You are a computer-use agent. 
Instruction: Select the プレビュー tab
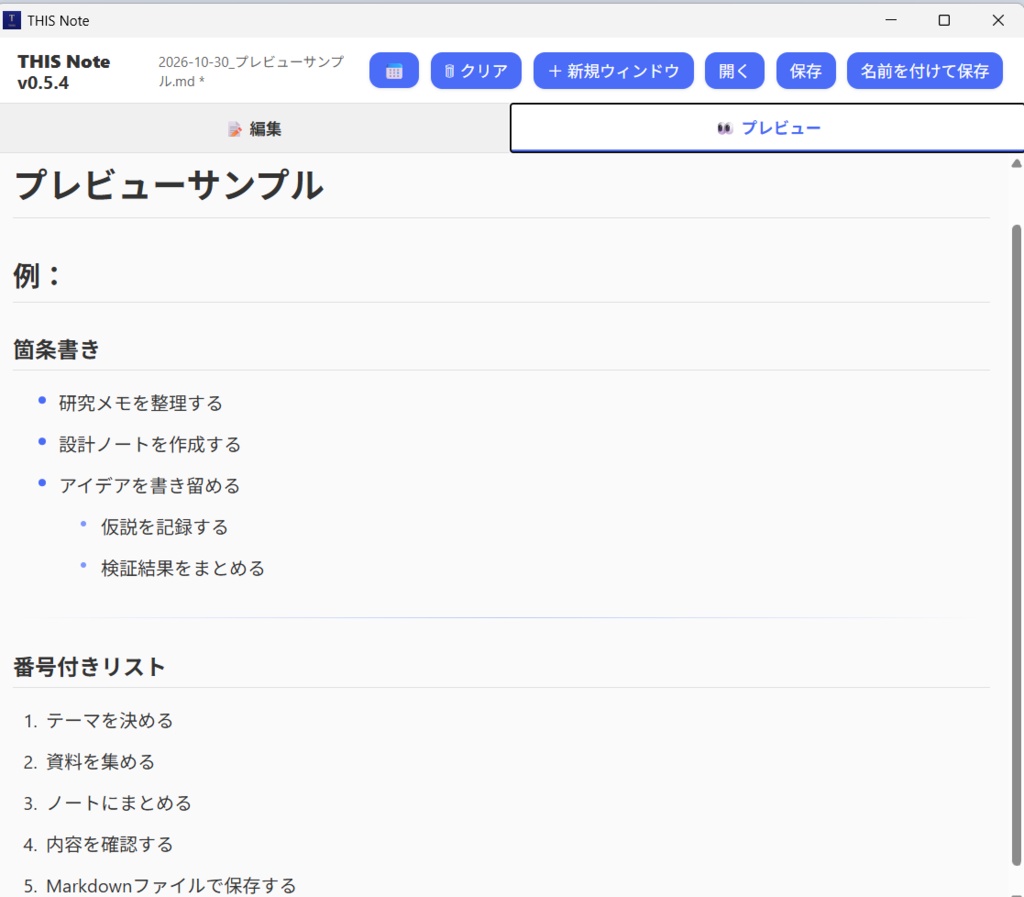pos(767,128)
